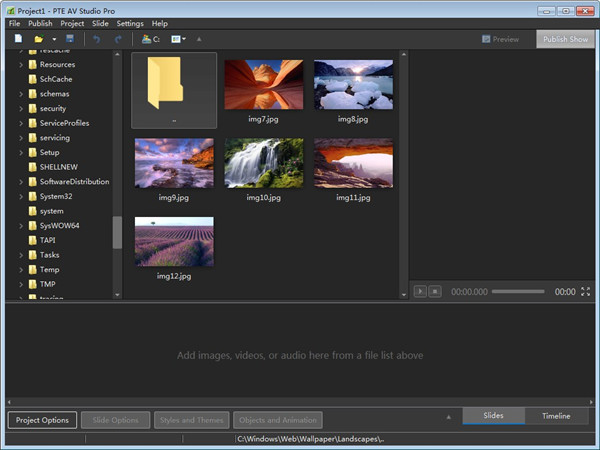
Task: Click the Landscapes path in status bar
Action: click(x=311, y=439)
